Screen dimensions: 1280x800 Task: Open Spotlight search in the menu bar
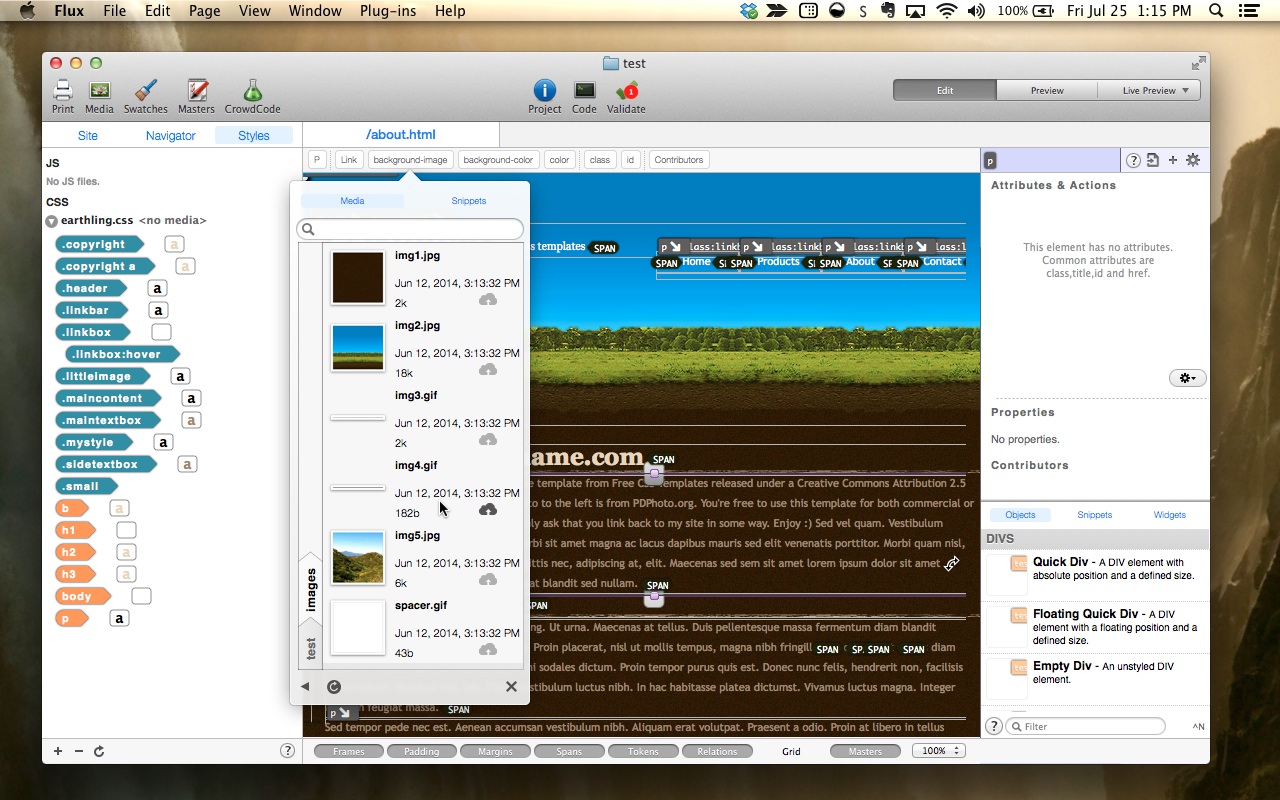1216,11
